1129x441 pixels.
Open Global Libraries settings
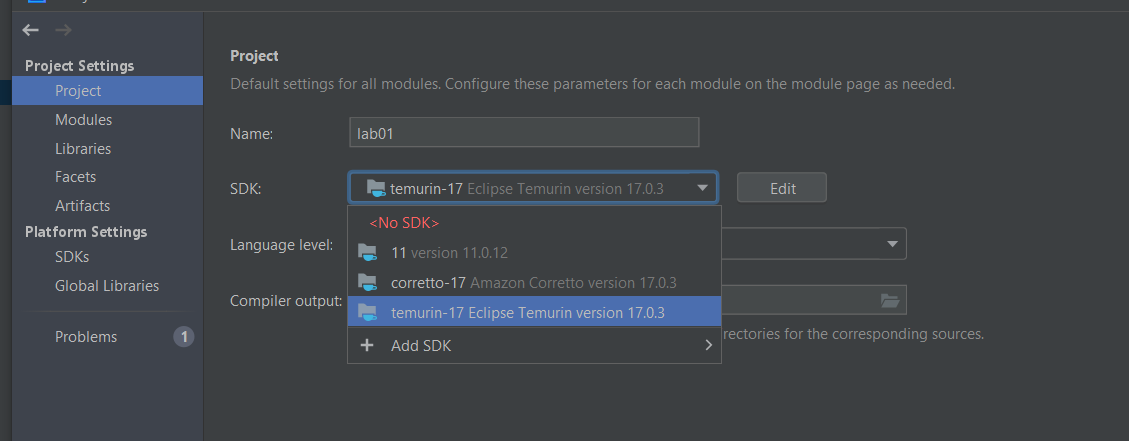pos(107,286)
